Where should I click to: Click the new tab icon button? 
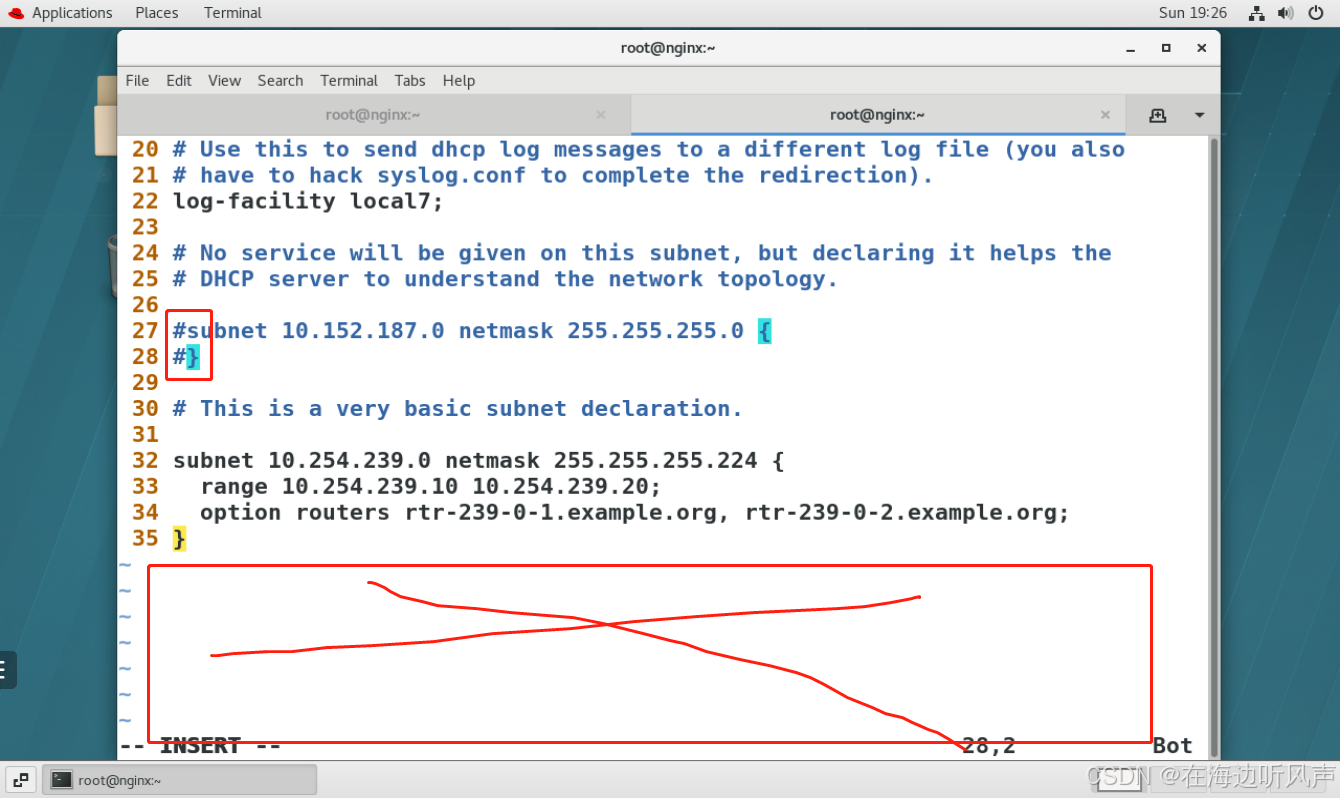click(x=1158, y=115)
